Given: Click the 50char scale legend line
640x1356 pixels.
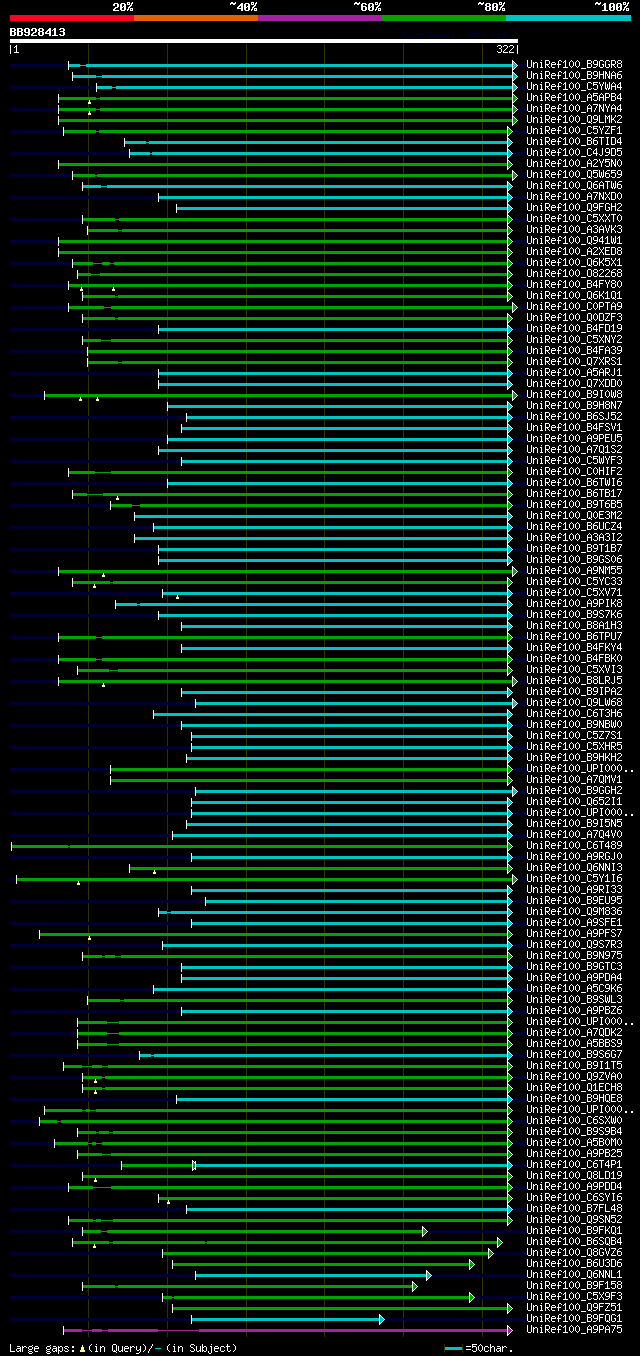Looking at the screenshot, I should pos(454,1348).
